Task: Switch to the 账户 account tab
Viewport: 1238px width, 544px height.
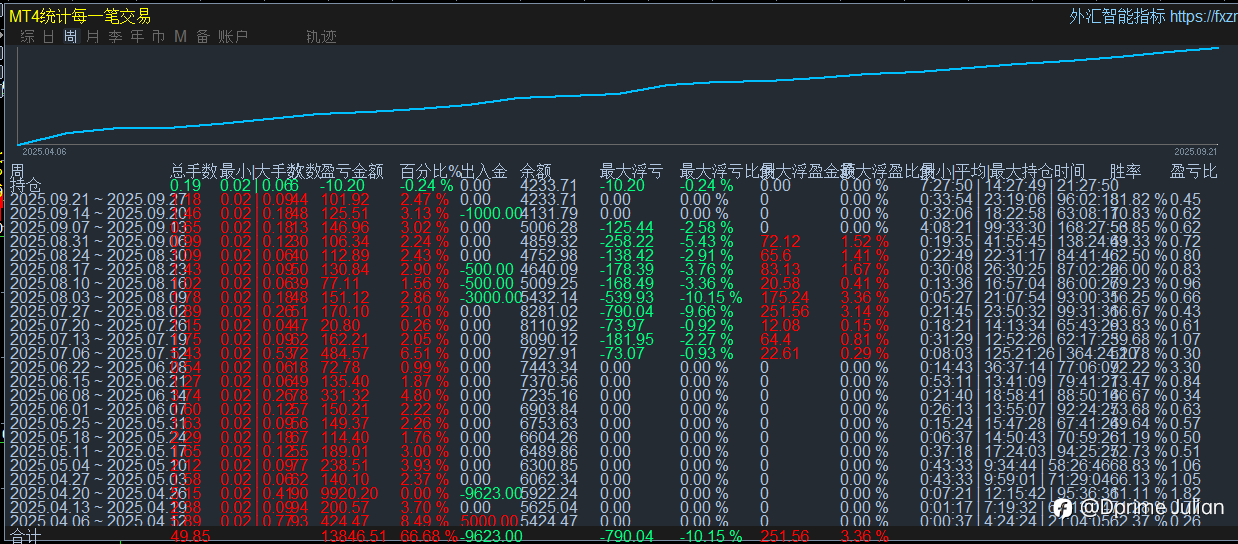Action: [232, 37]
